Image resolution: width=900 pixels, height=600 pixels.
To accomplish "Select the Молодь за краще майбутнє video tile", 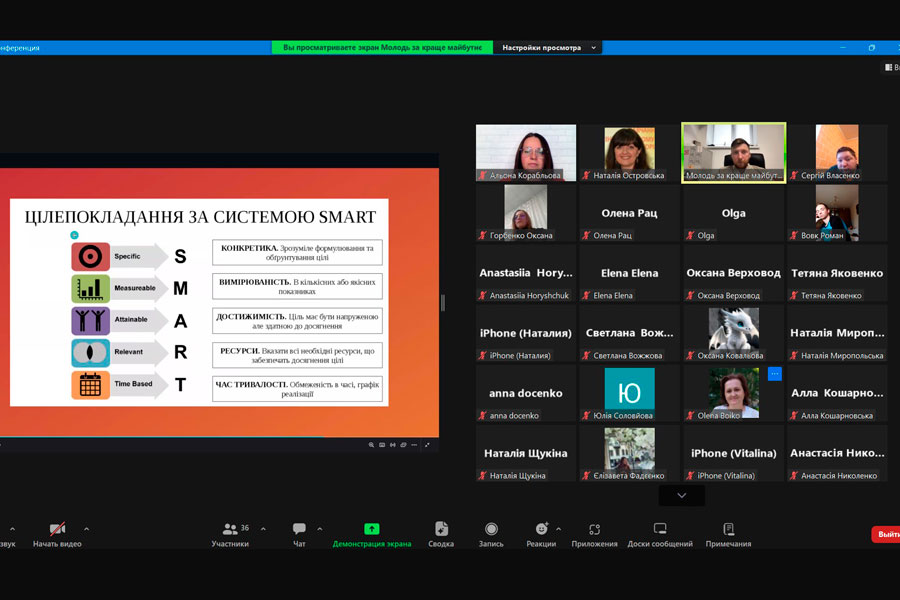I will click(x=733, y=152).
